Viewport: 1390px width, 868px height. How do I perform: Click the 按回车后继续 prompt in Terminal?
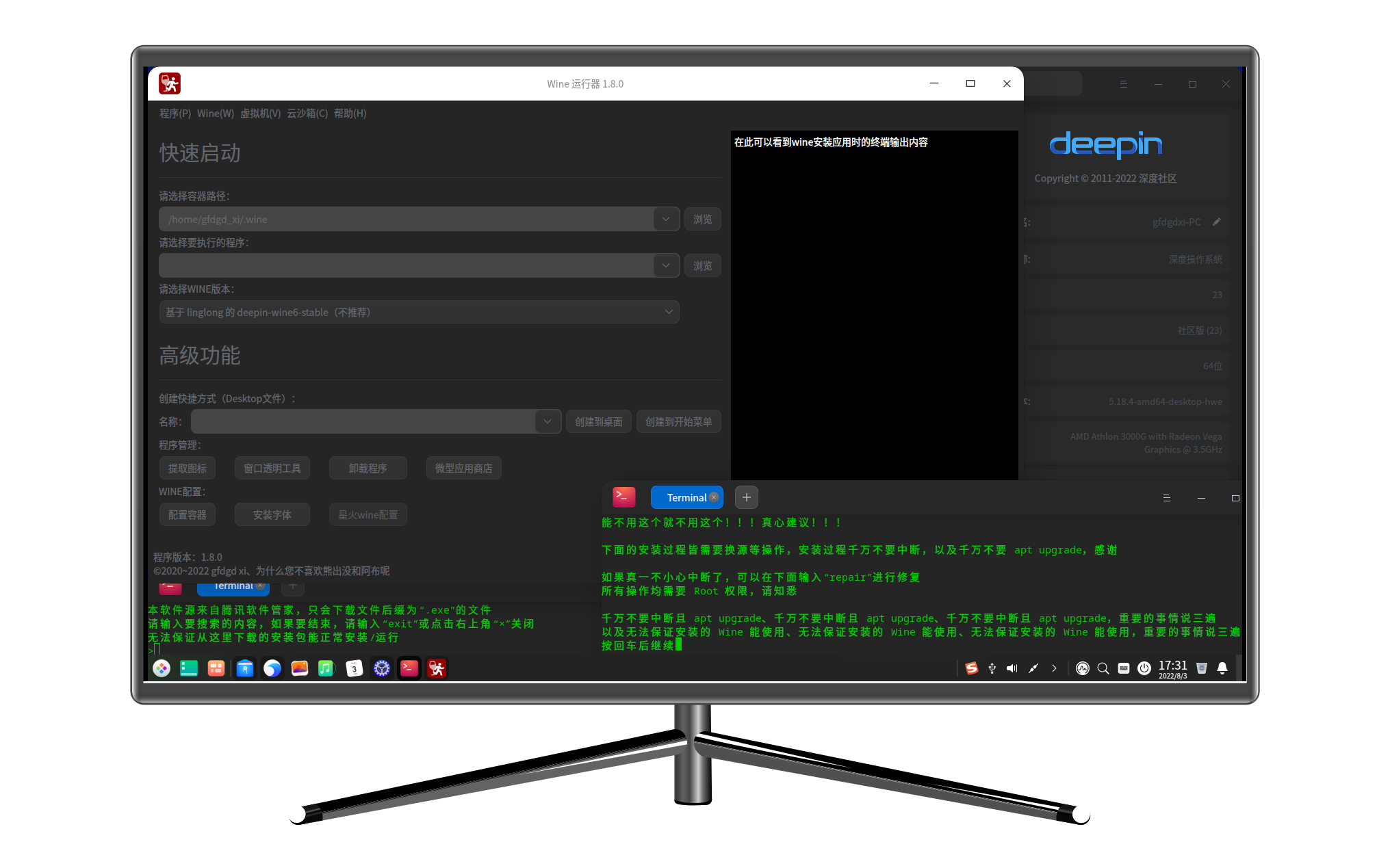(638, 645)
